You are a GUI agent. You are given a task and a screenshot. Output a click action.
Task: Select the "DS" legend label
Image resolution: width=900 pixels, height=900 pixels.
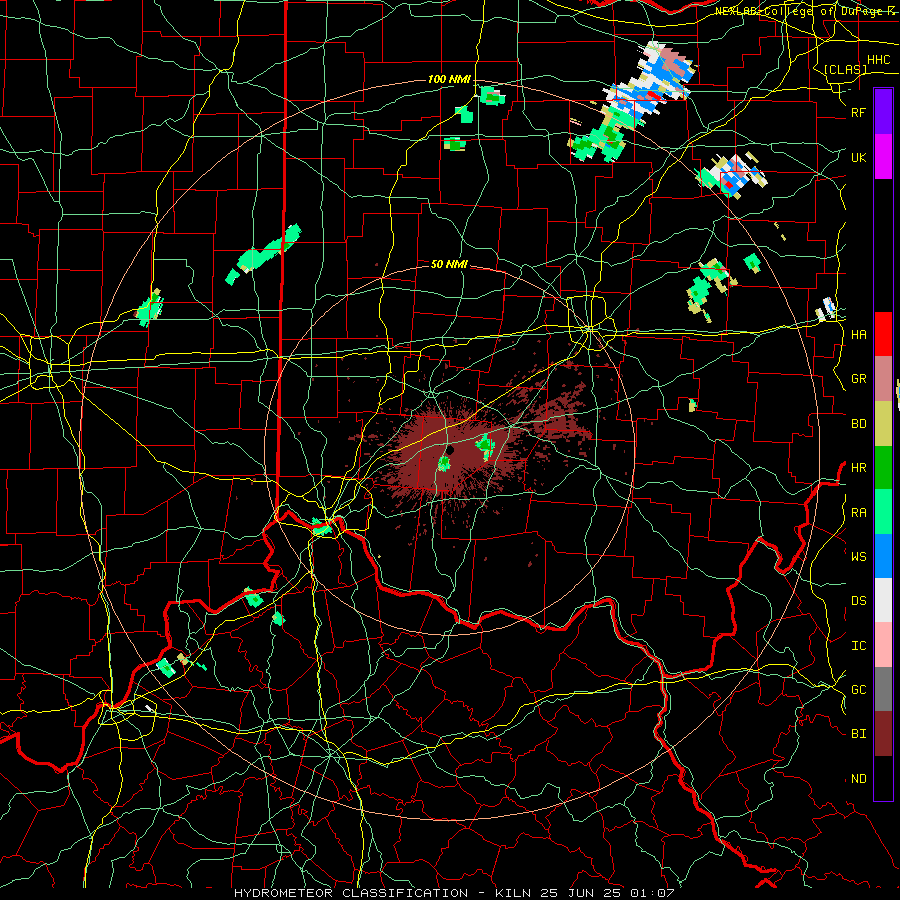[858, 600]
